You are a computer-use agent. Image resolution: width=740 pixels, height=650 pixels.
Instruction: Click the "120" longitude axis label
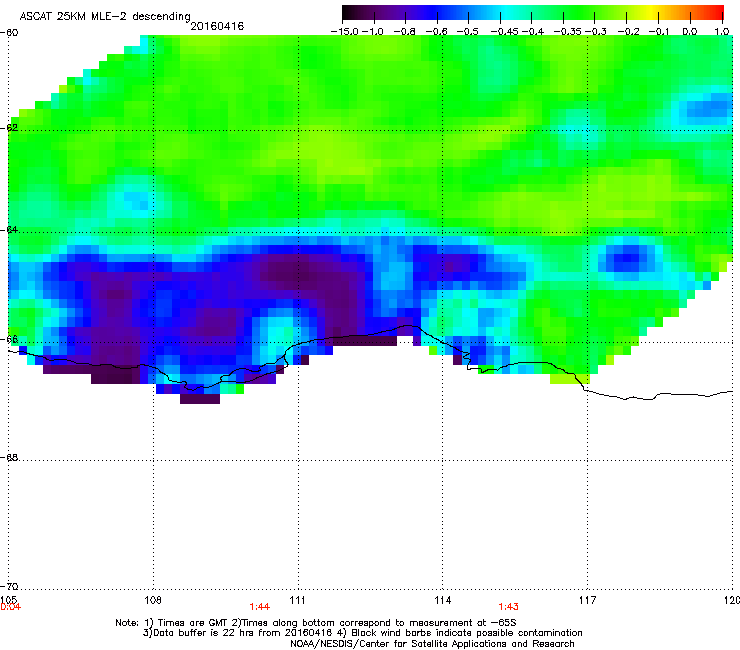732,600
